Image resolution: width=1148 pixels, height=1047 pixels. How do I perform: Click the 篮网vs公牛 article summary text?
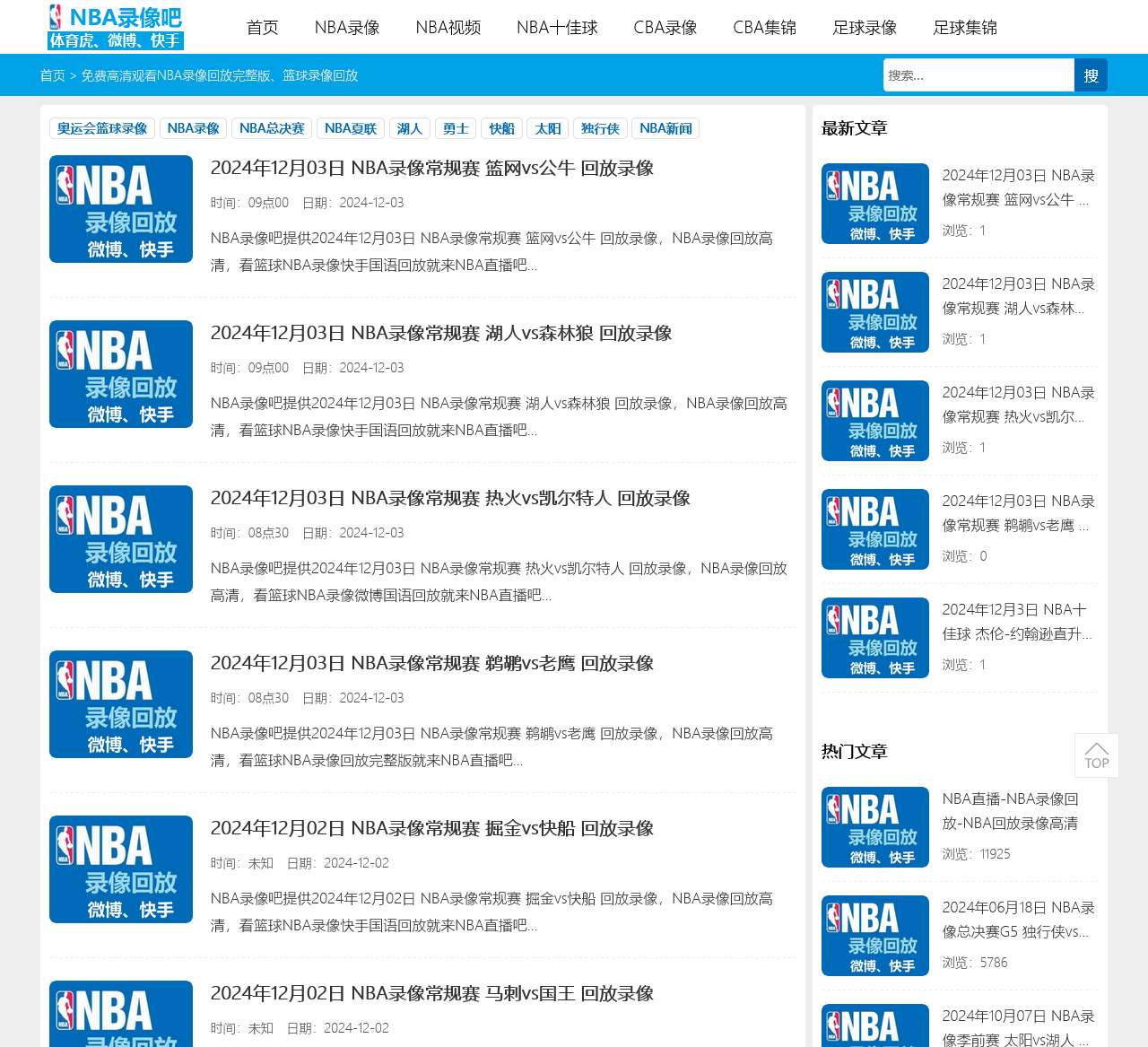point(491,251)
